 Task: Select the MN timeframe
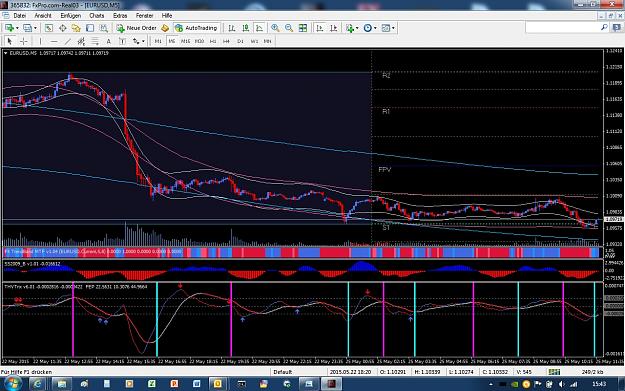pyautogui.click(x=267, y=41)
